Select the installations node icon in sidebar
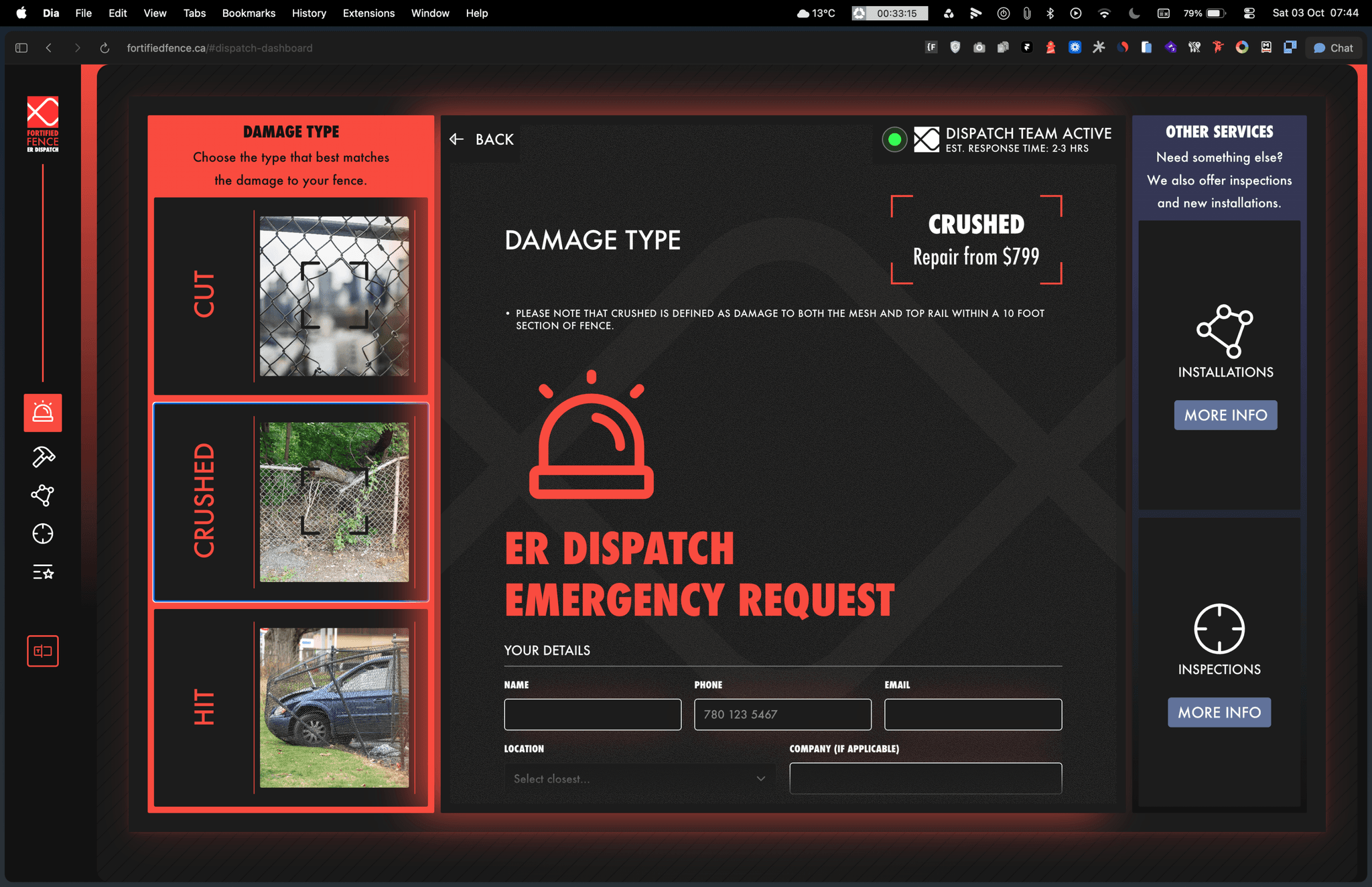The image size is (1372, 887). (x=43, y=495)
